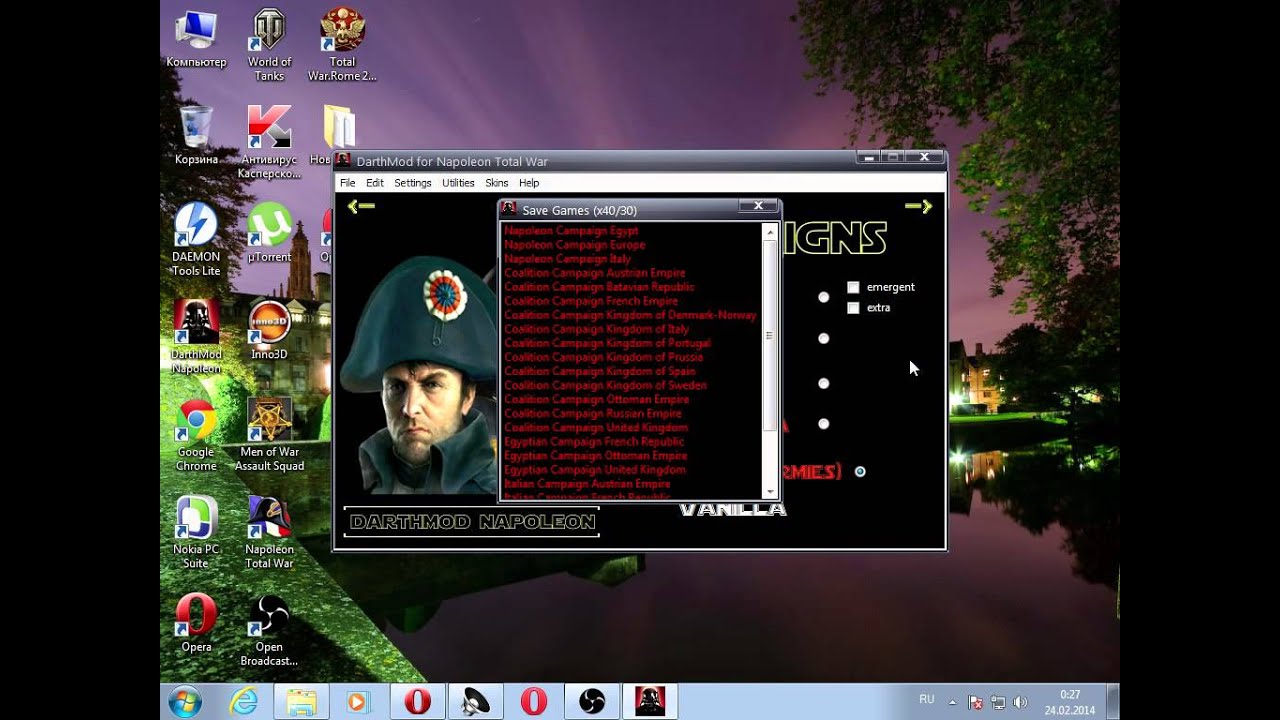
Task: Launch Google Chrome from the desktop
Action: click(196, 435)
